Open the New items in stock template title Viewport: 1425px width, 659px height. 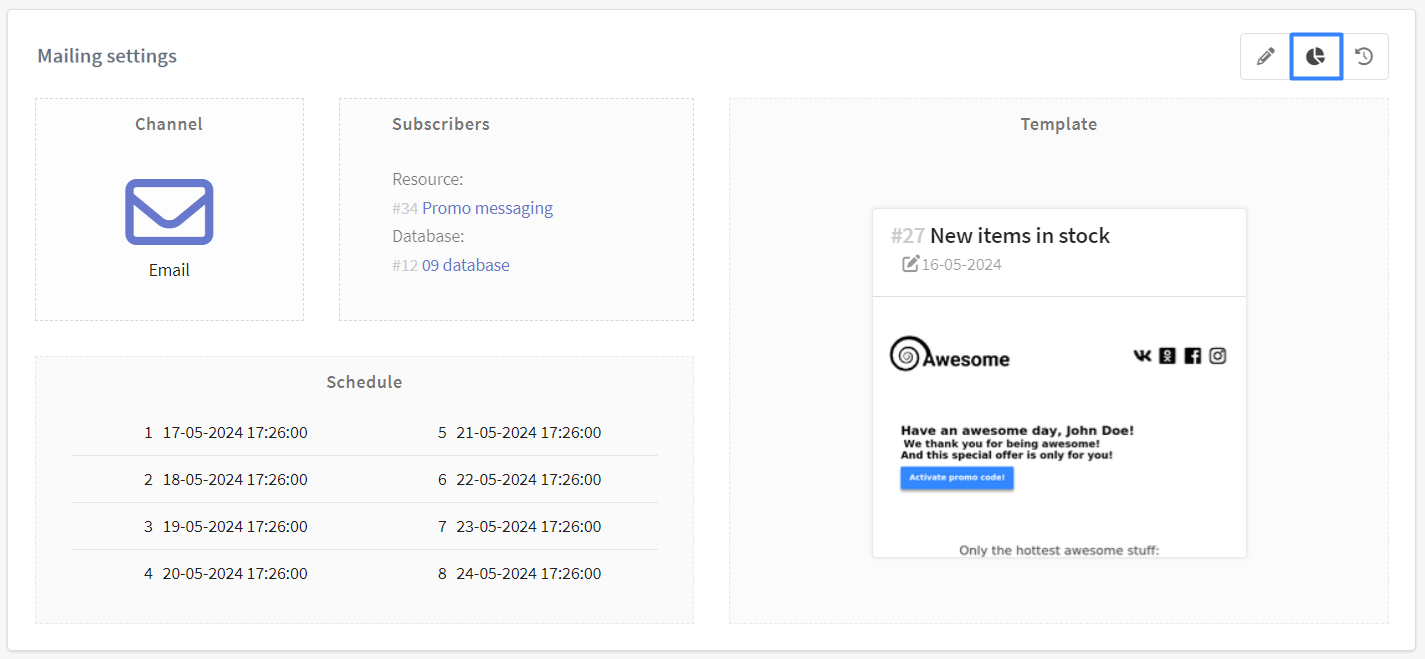click(x=1019, y=236)
